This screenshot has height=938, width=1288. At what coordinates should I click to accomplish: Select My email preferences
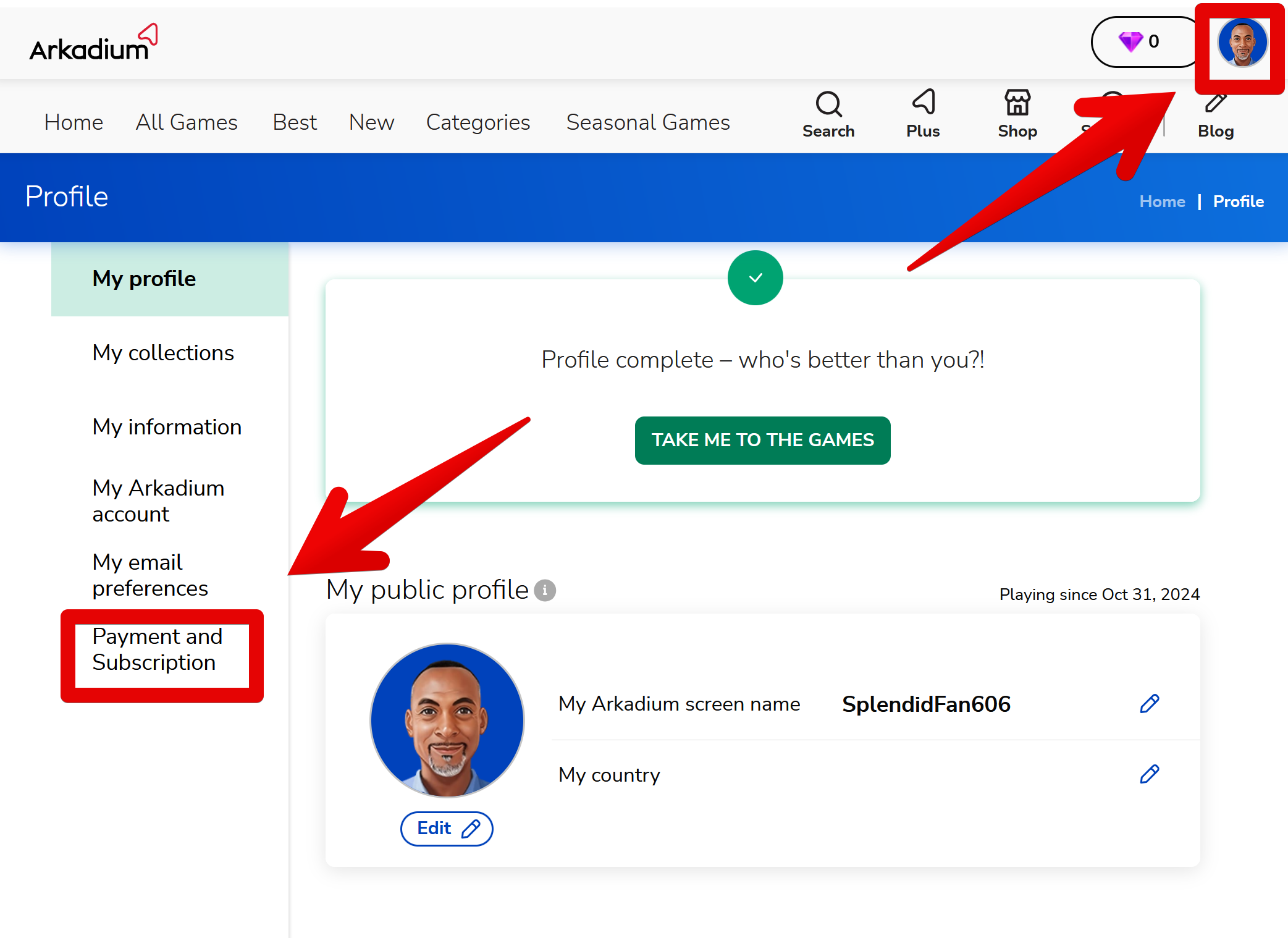(150, 575)
